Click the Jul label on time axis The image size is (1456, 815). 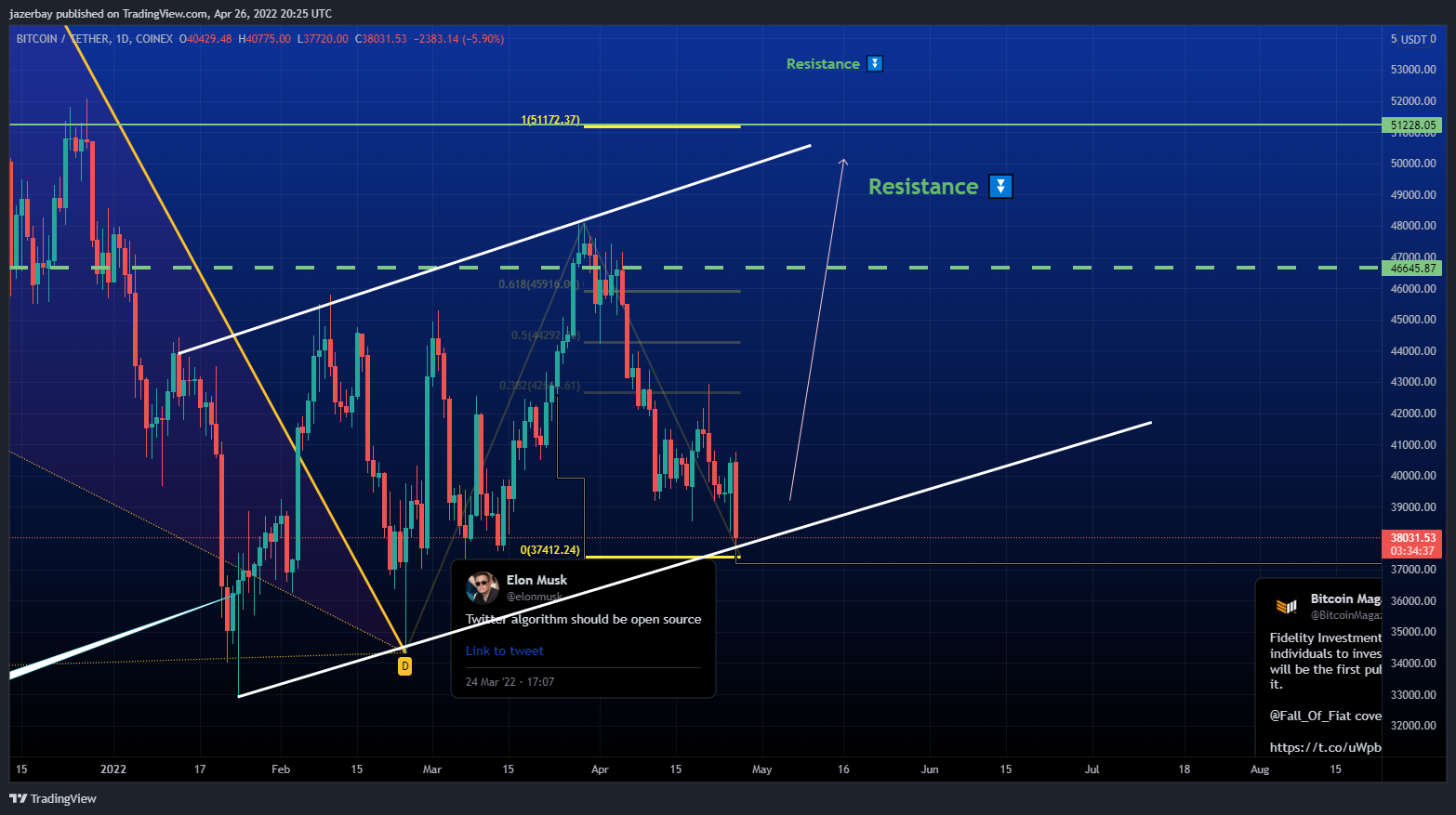[x=1092, y=769]
